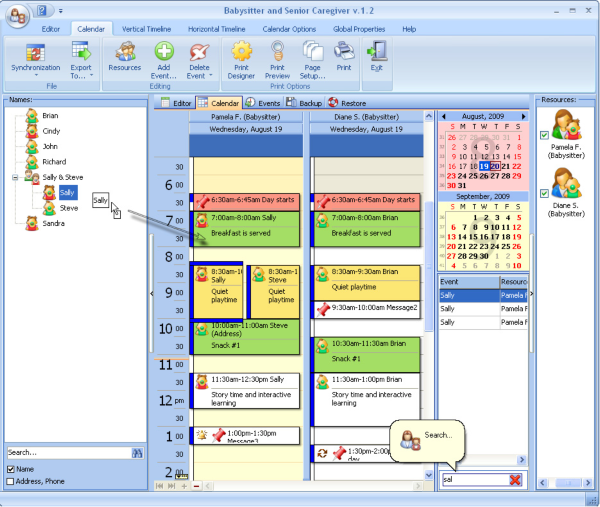The height and width of the screenshot is (507, 600).
Task: Select 11:30am-12:30pm Sally Story time event
Action: (245, 391)
